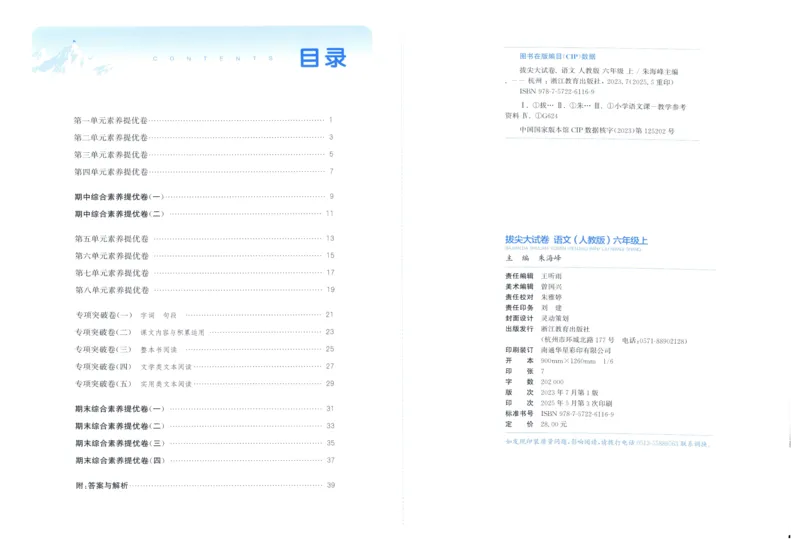
Task: Select 专项突破卷(一) 字词 句段 row
Action: coord(205,315)
